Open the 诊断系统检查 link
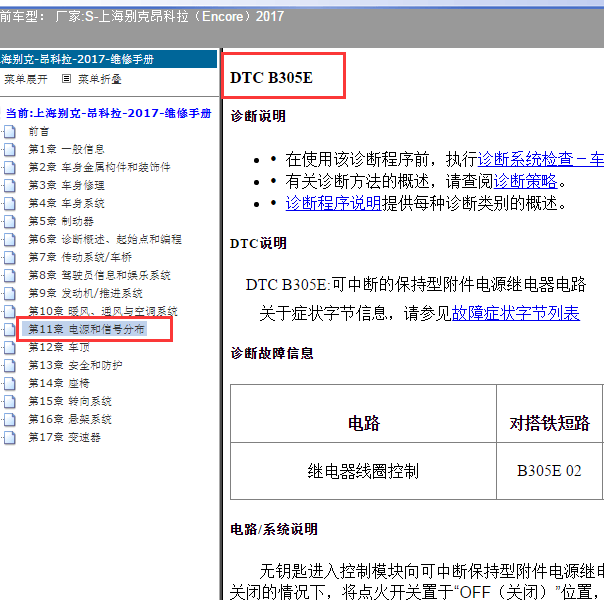Image resolution: width=604 pixels, height=600 pixels. click(x=540, y=159)
